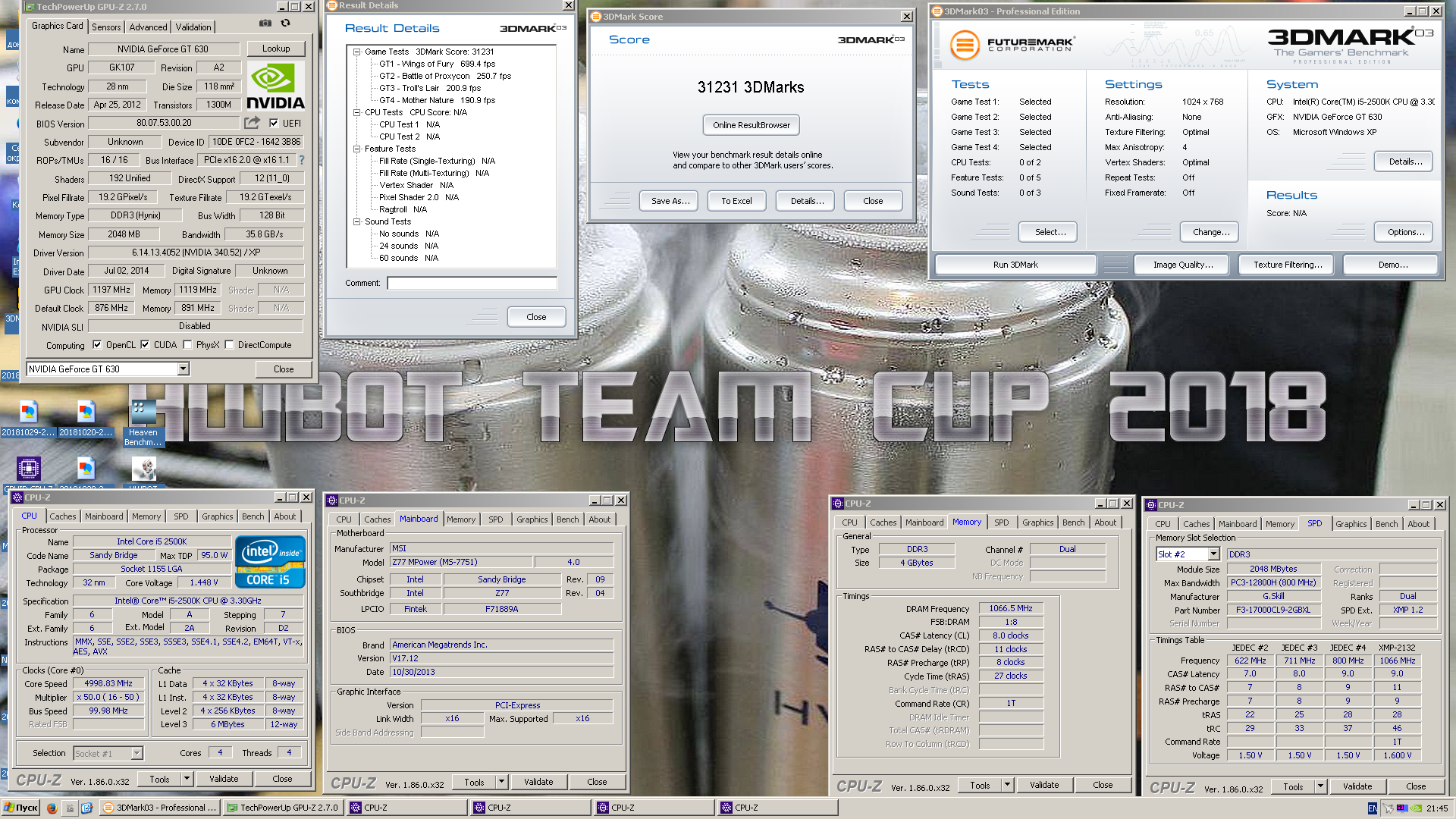
Task: Click the System Details button in 3DMark03
Action: [1405, 162]
